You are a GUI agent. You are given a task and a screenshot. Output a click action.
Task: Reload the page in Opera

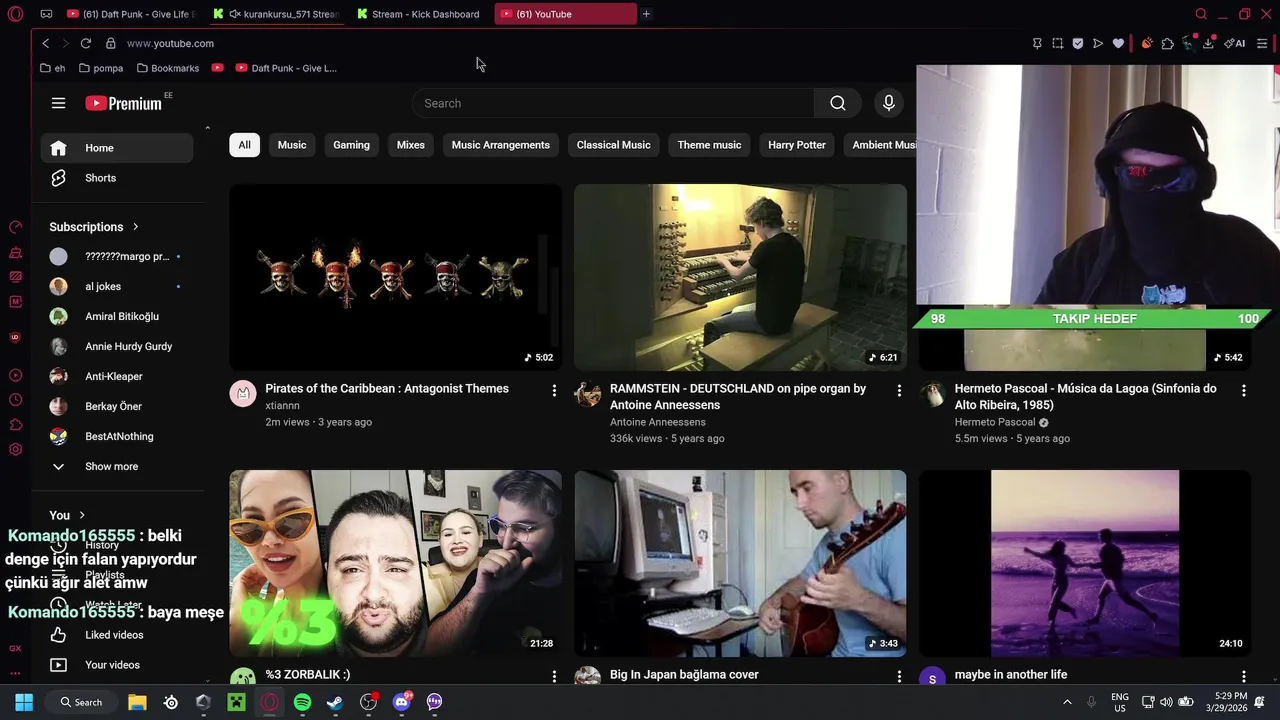(85, 43)
